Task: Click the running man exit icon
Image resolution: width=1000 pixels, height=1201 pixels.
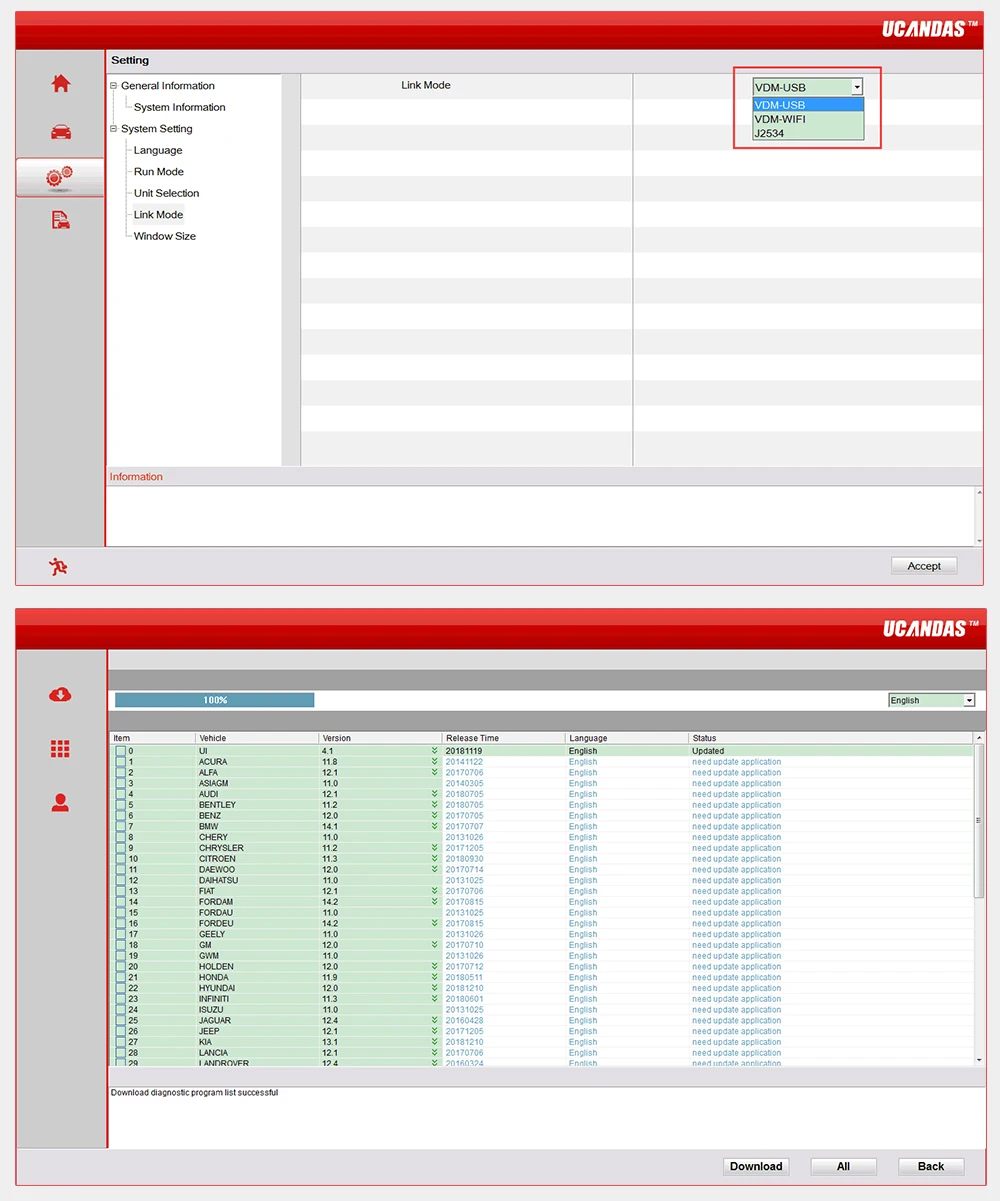Action: click(x=58, y=567)
